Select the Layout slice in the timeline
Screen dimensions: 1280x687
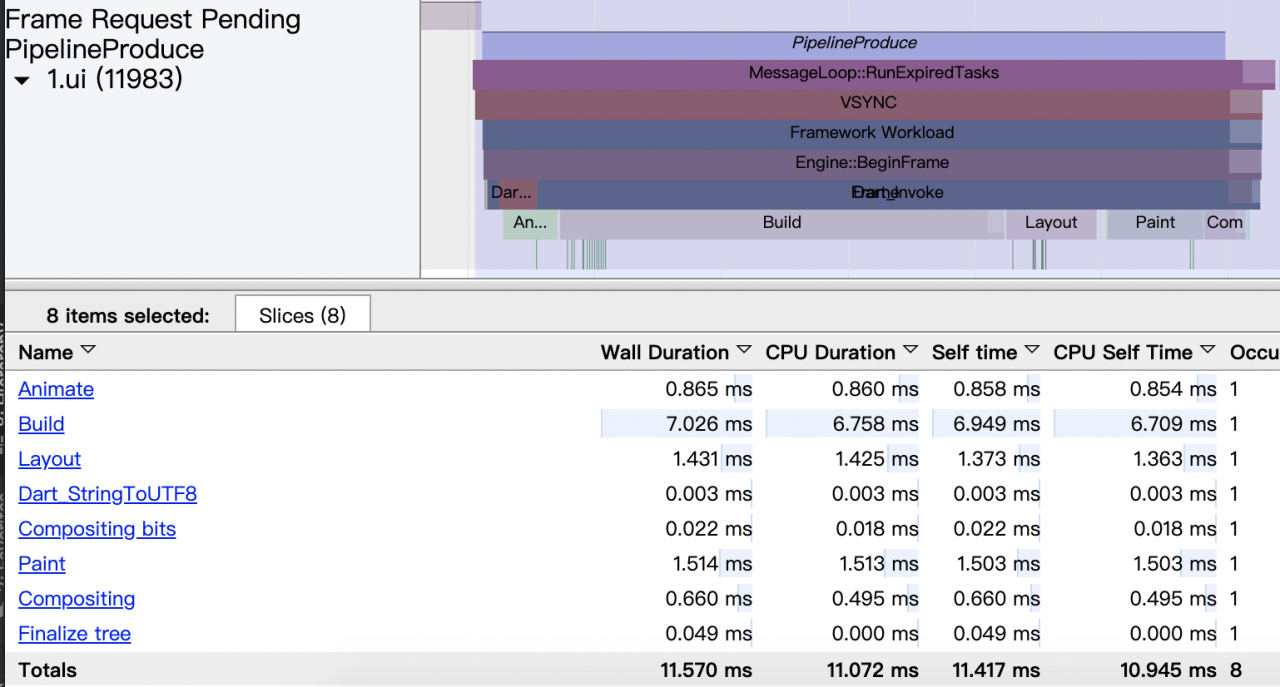point(1051,223)
